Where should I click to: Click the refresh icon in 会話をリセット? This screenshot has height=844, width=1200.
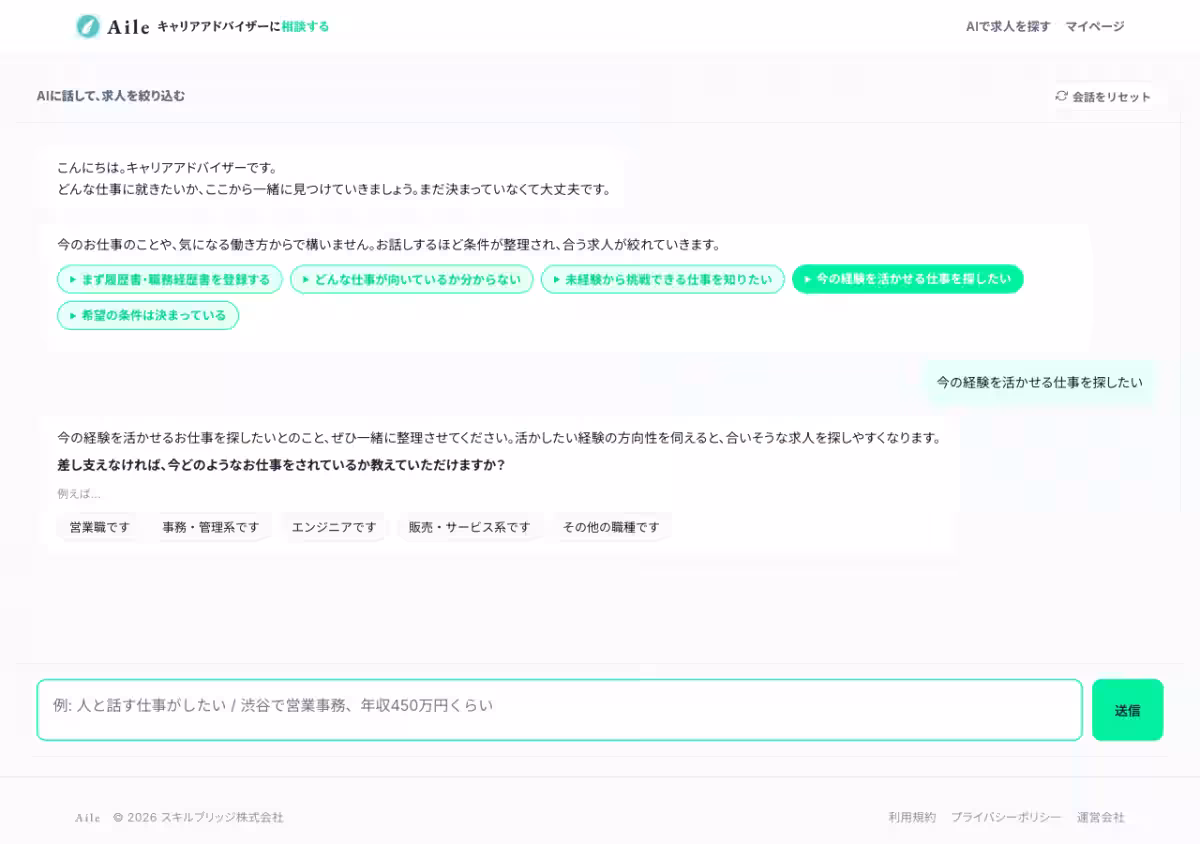tap(1061, 96)
